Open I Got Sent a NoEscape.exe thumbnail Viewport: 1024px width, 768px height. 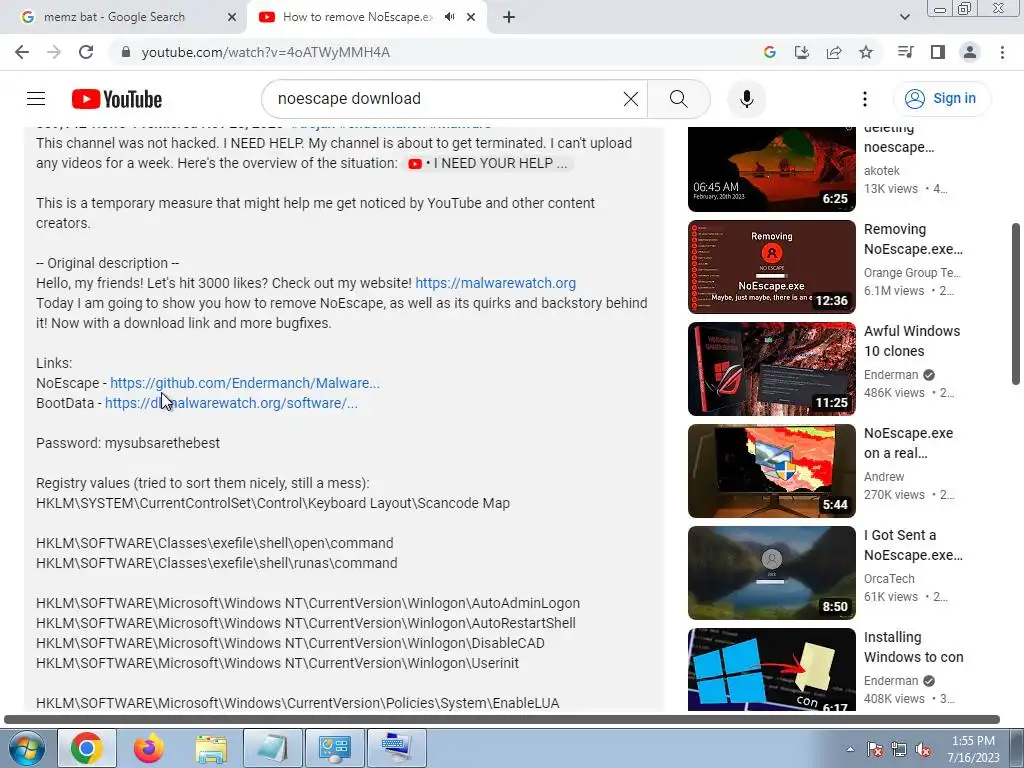point(771,573)
